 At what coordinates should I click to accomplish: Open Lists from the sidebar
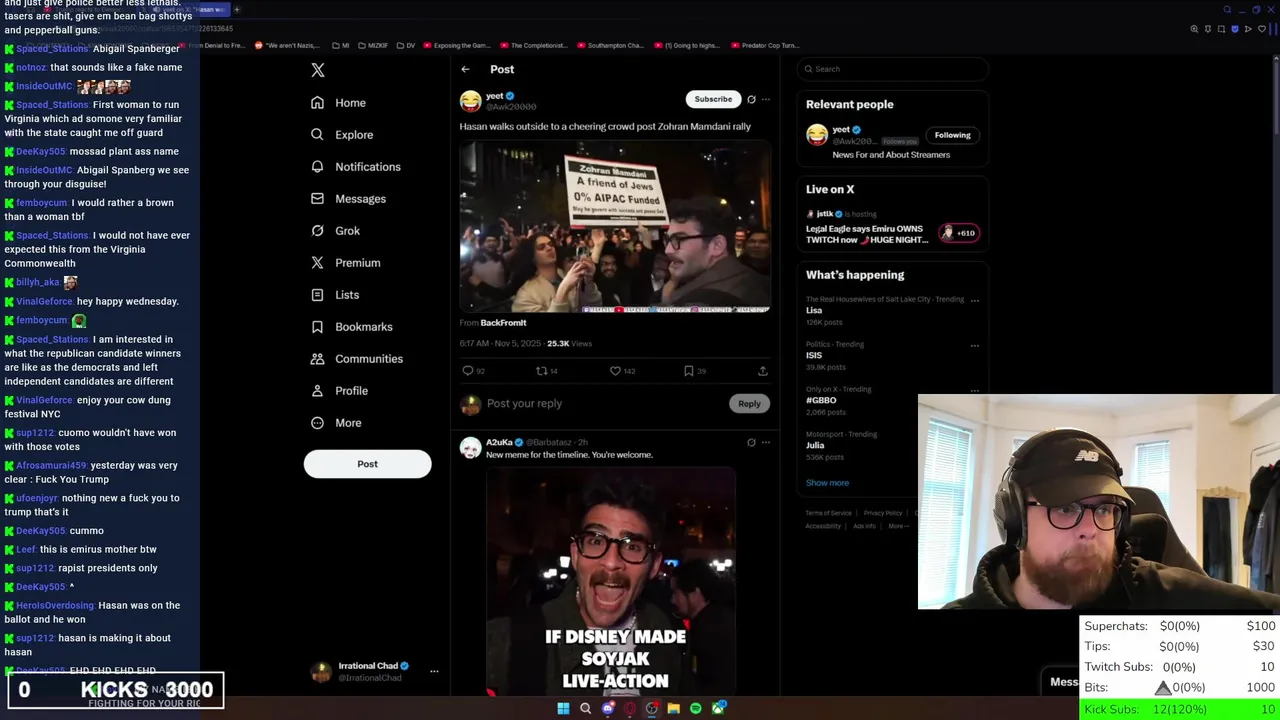tap(334, 295)
